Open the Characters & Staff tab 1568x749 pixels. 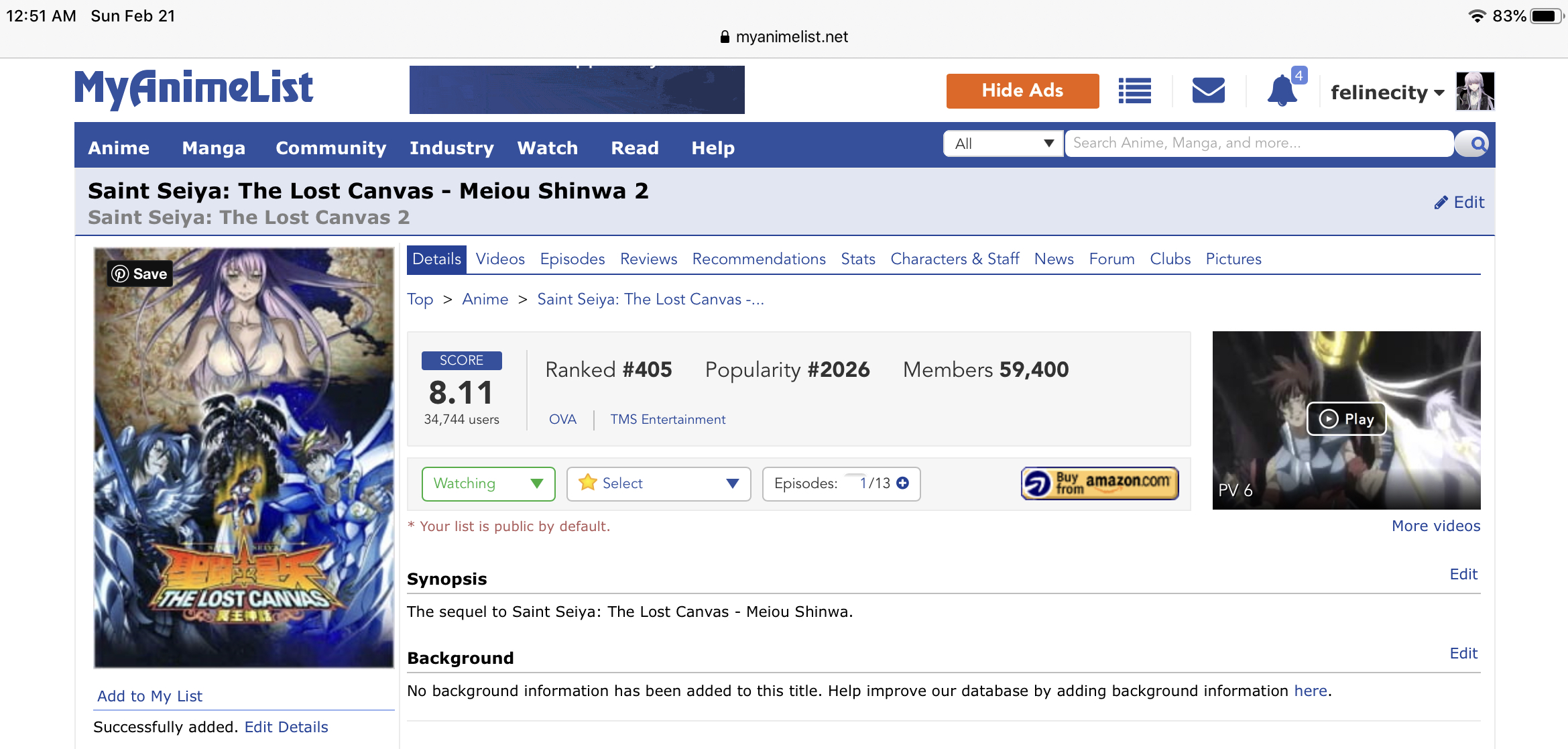coord(954,259)
